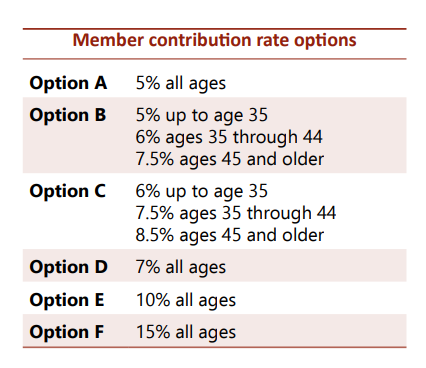
Task: Click 6% ages 35 through 44
Action: click(229, 137)
